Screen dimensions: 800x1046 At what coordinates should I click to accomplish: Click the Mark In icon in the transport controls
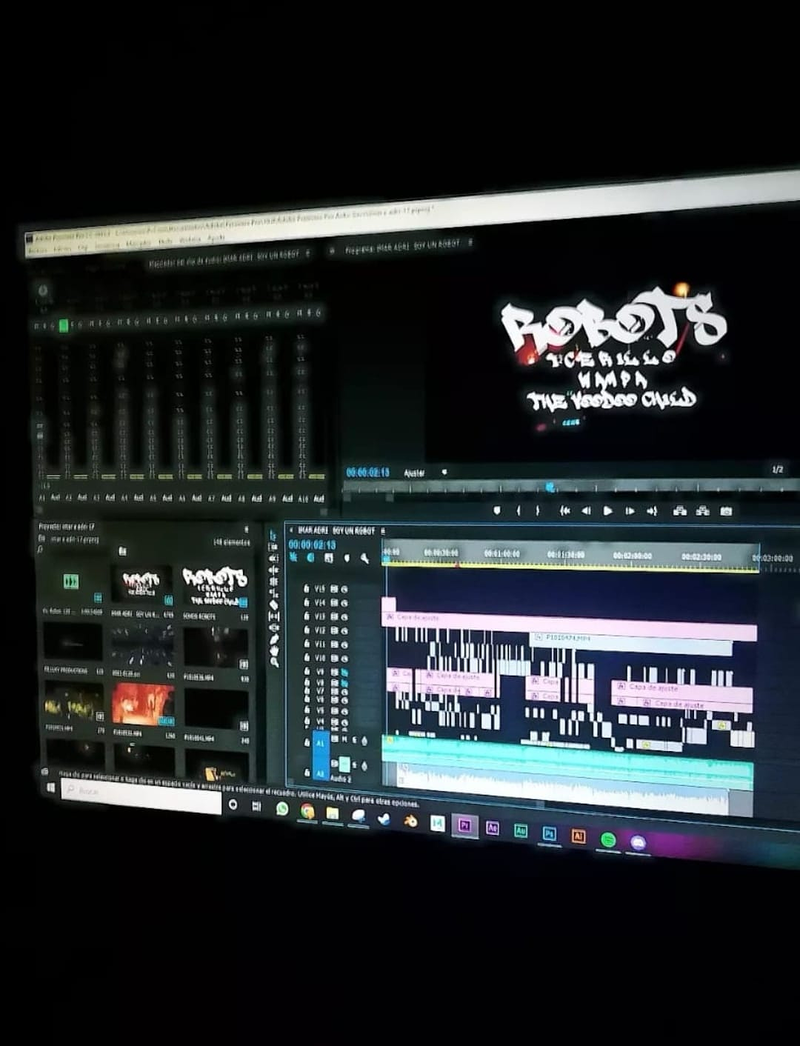click(518, 510)
